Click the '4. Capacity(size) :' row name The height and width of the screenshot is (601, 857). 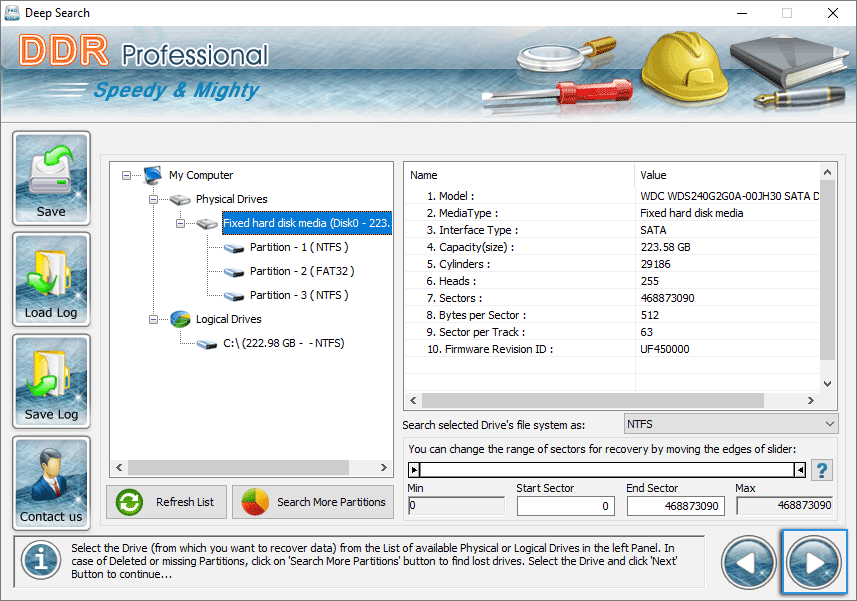pos(470,247)
